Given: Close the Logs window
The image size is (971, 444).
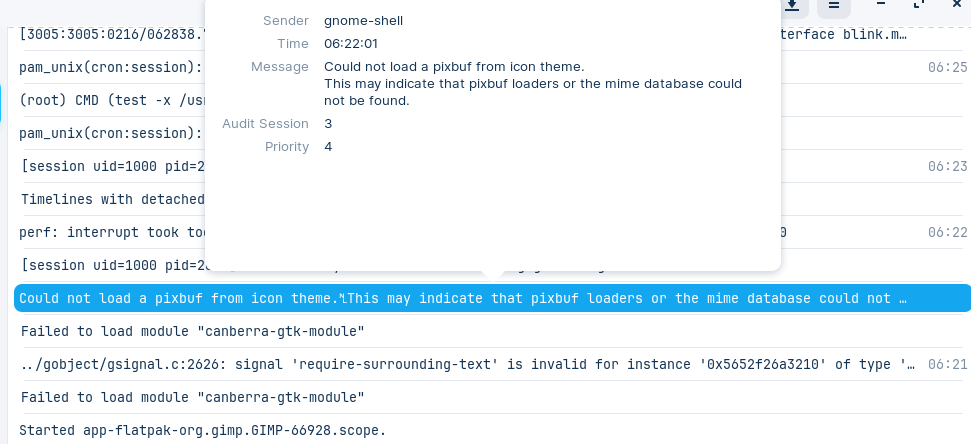Looking at the screenshot, I should pyautogui.click(x=957, y=4).
